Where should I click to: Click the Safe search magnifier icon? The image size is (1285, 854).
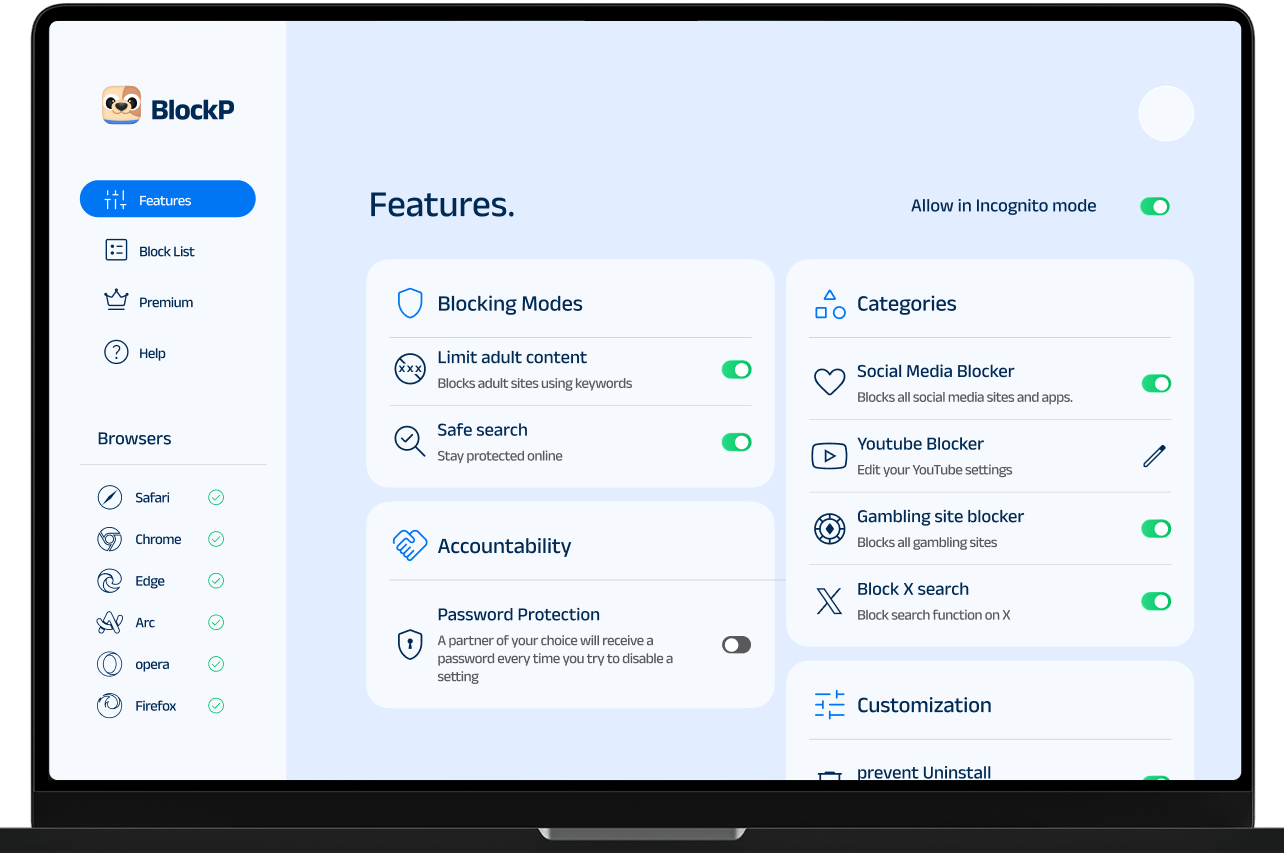click(x=410, y=441)
